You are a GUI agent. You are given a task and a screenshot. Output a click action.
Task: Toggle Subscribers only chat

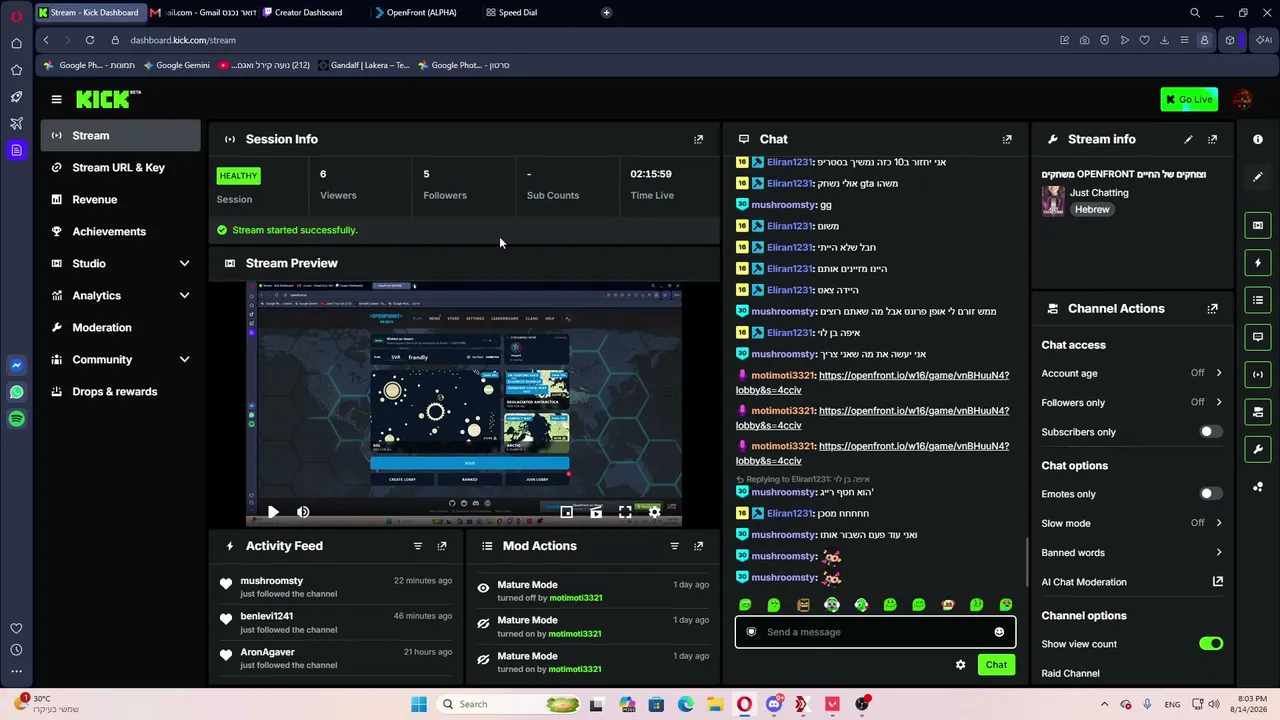(x=1210, y=432)
